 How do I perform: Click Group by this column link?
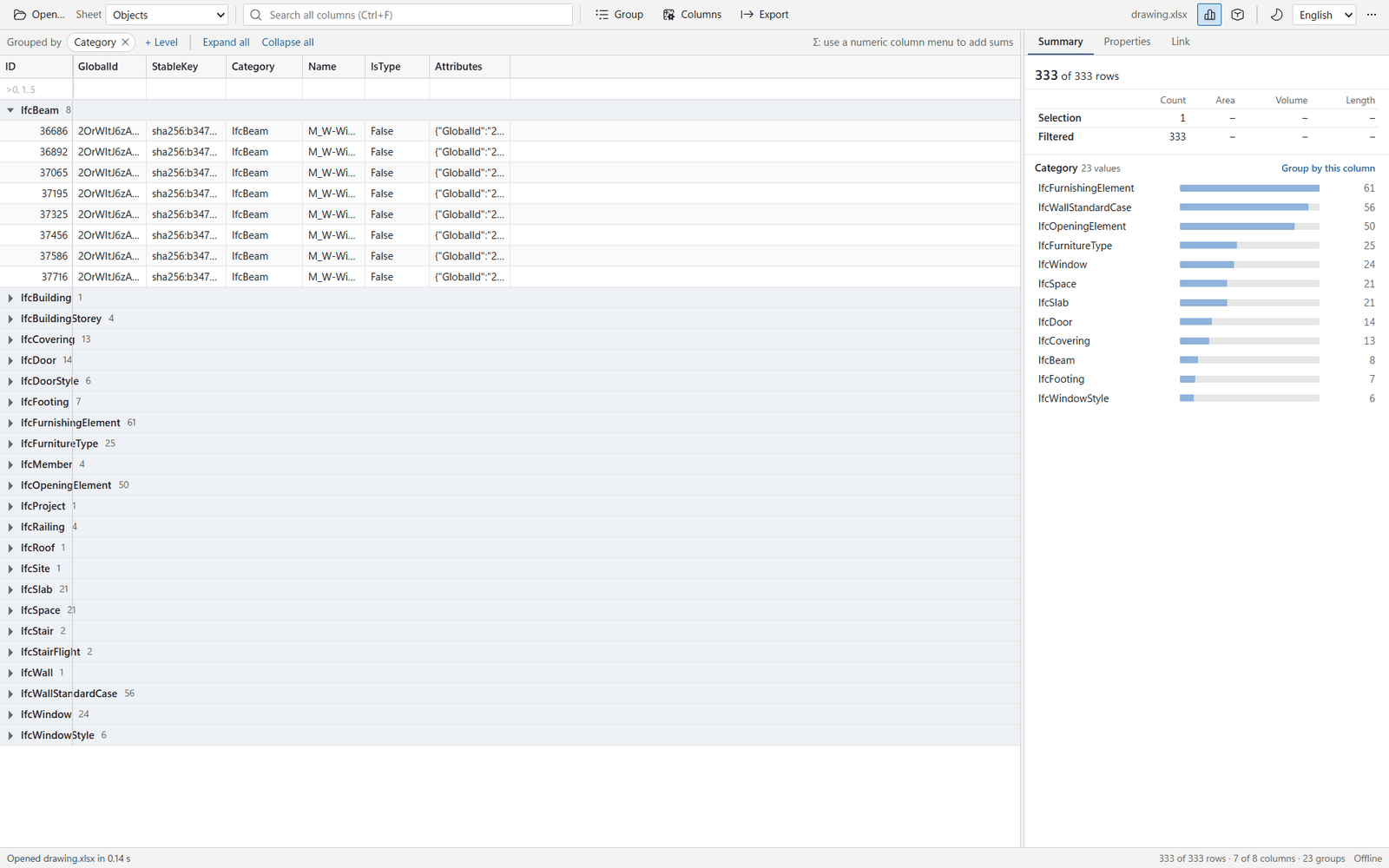[1327, 168]
